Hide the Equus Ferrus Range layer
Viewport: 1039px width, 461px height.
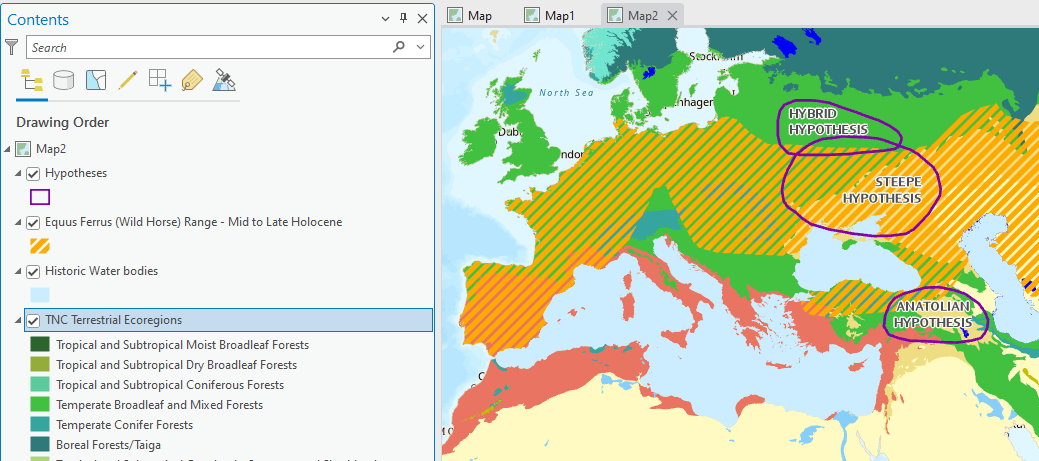pyautogui.click(x=33, y=222)
